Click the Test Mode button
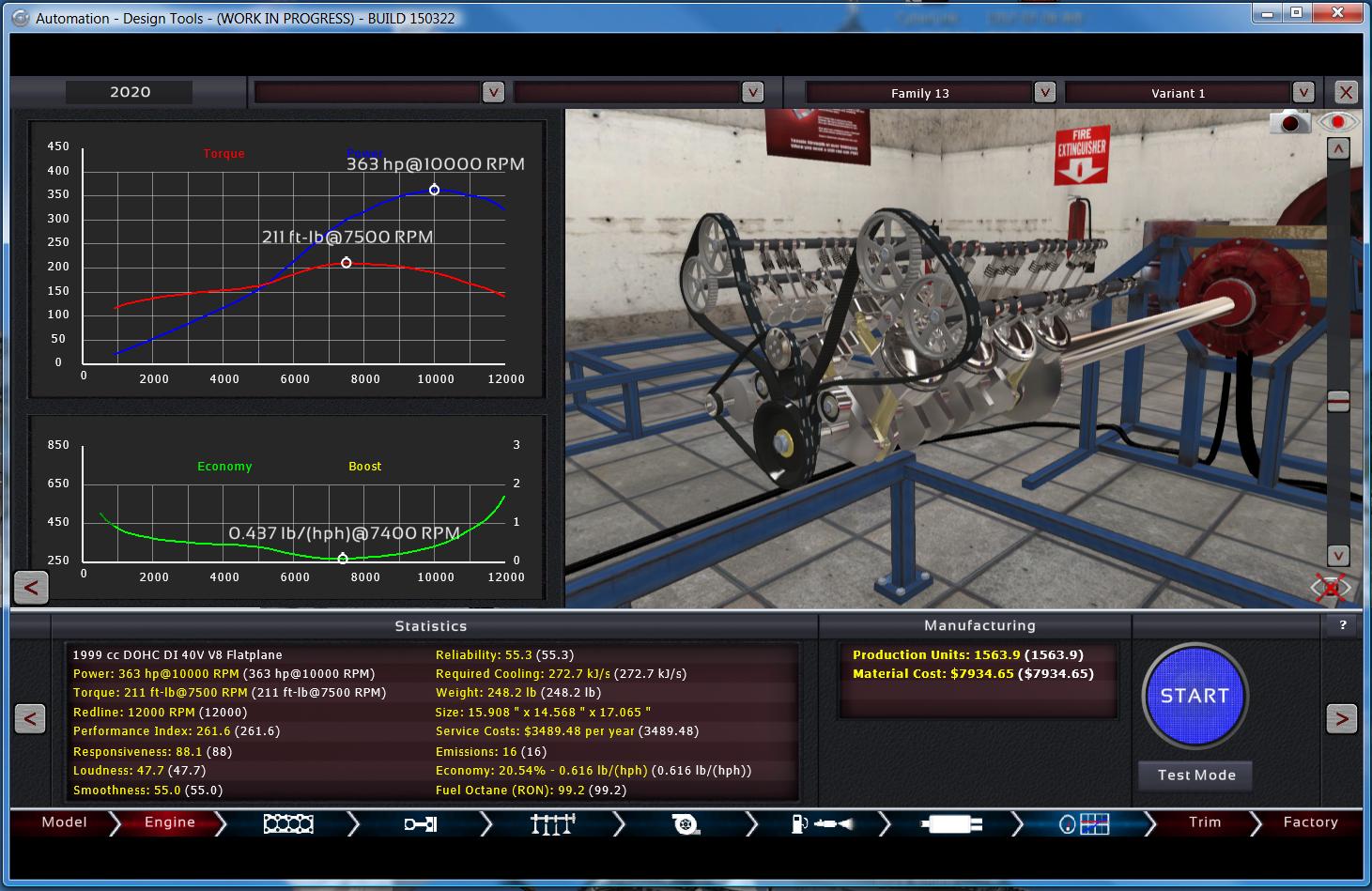 pyautogui.click(x=1196, y=776)
